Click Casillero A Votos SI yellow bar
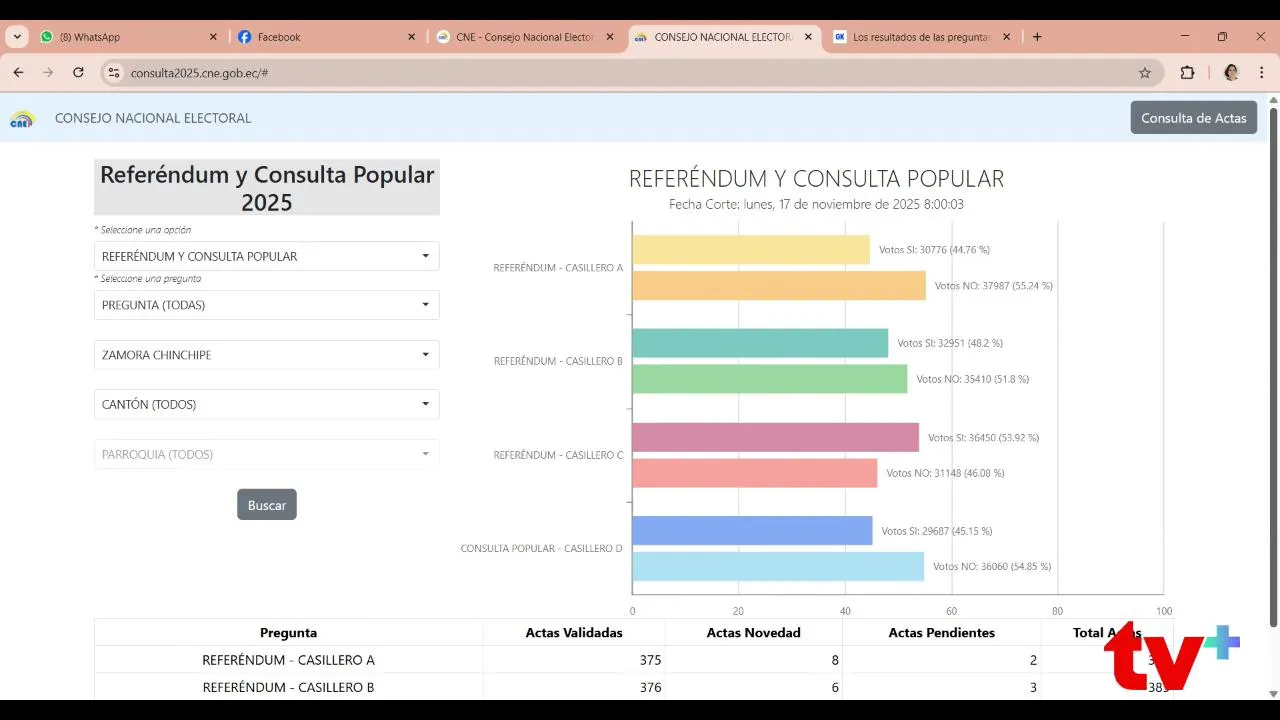Viewport: 1280px width, 720px height. point(751,250)
